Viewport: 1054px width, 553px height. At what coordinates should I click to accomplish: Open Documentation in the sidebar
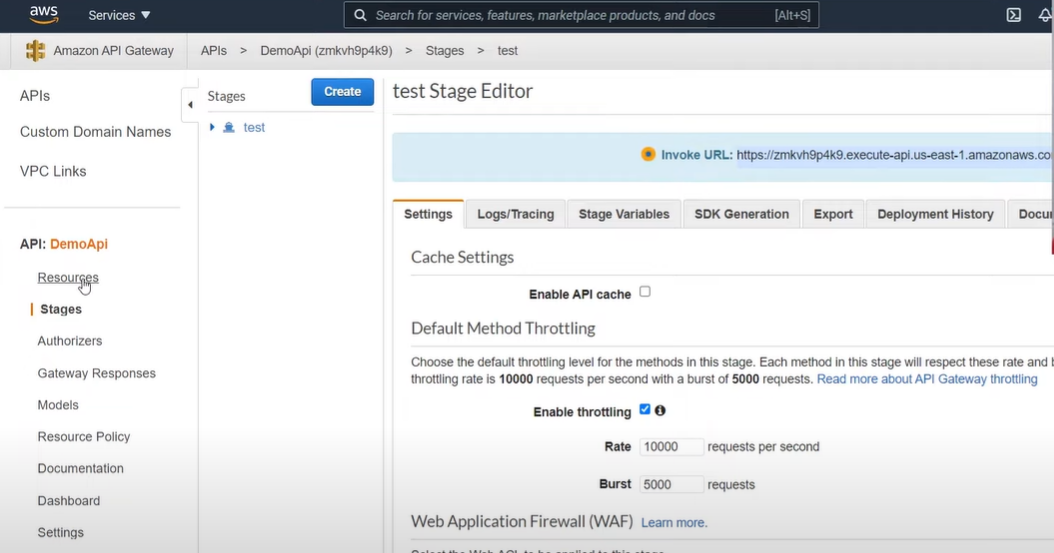coord(81,468)
